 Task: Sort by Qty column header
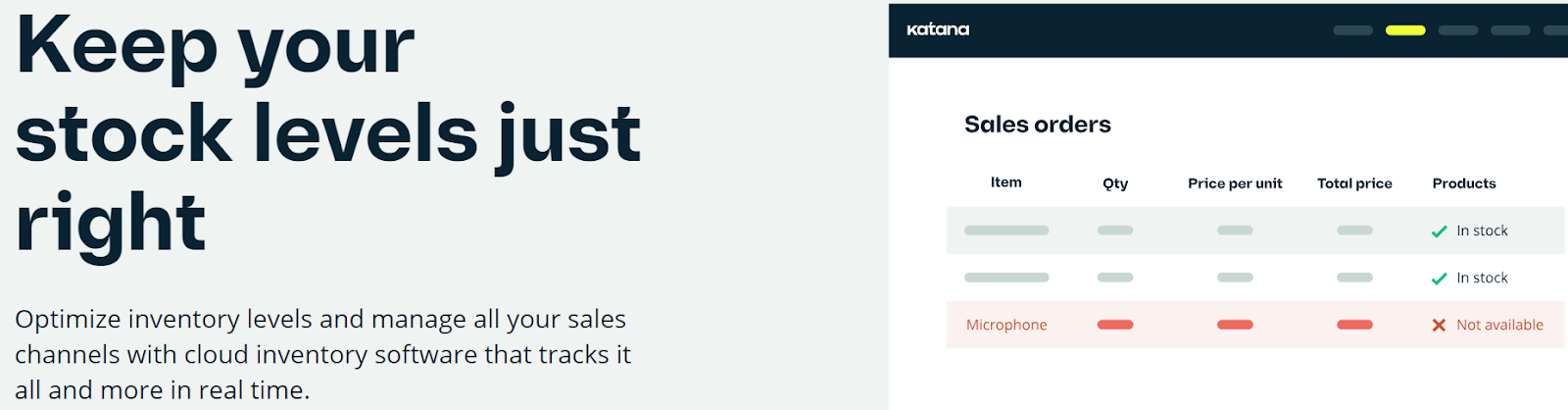(x=1115, y=183)
